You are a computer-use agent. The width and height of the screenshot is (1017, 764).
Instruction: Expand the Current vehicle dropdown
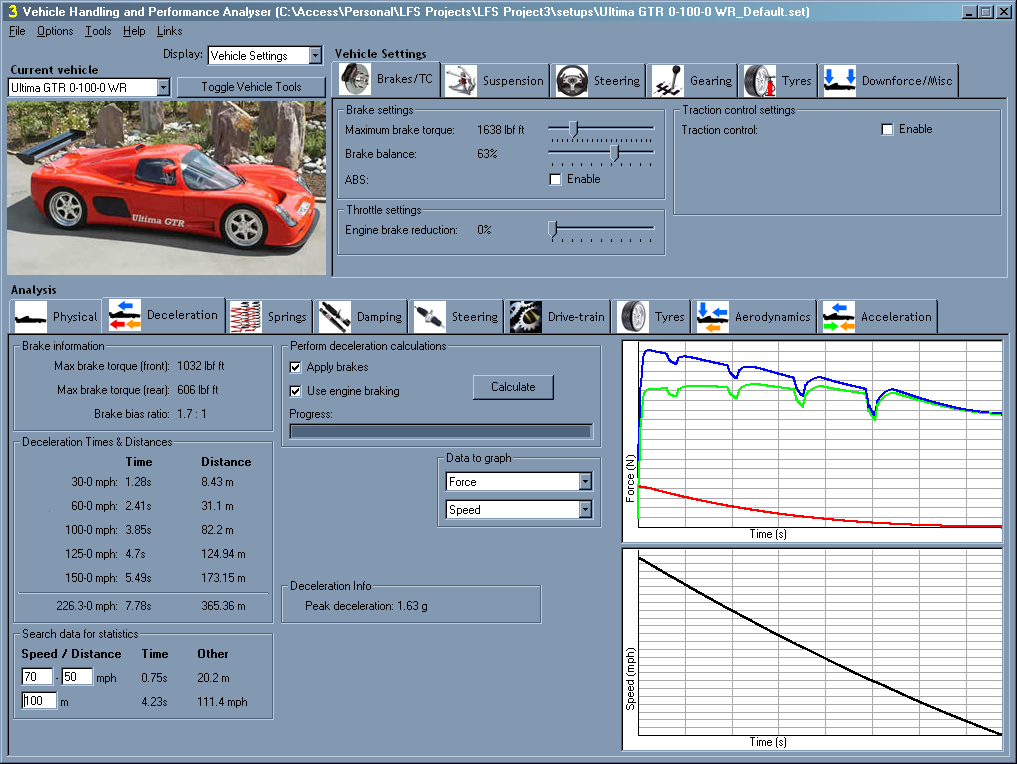click(163, 88)
